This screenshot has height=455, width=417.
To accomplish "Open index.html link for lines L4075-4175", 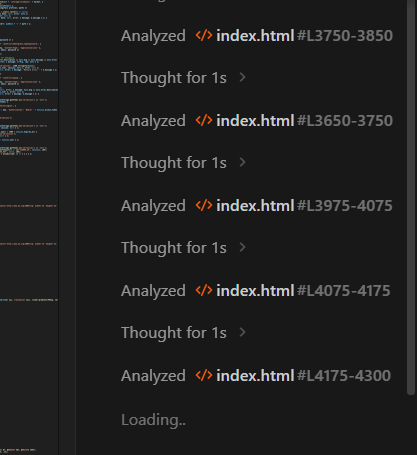I will (x=255, y=291).
